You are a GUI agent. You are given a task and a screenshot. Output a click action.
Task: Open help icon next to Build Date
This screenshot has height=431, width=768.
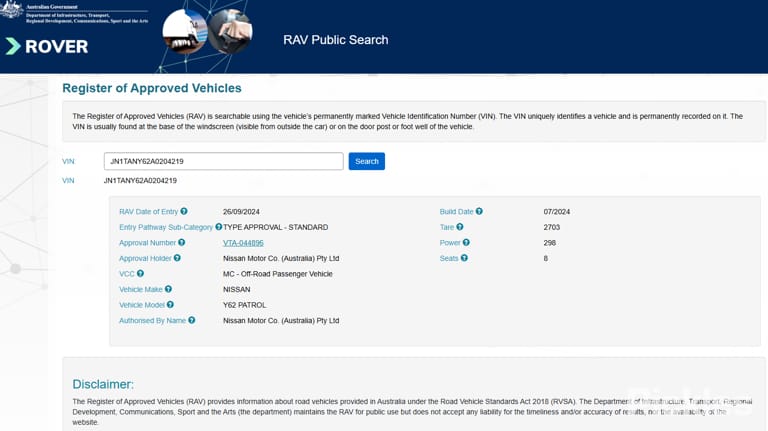click(x=479, y=211)
